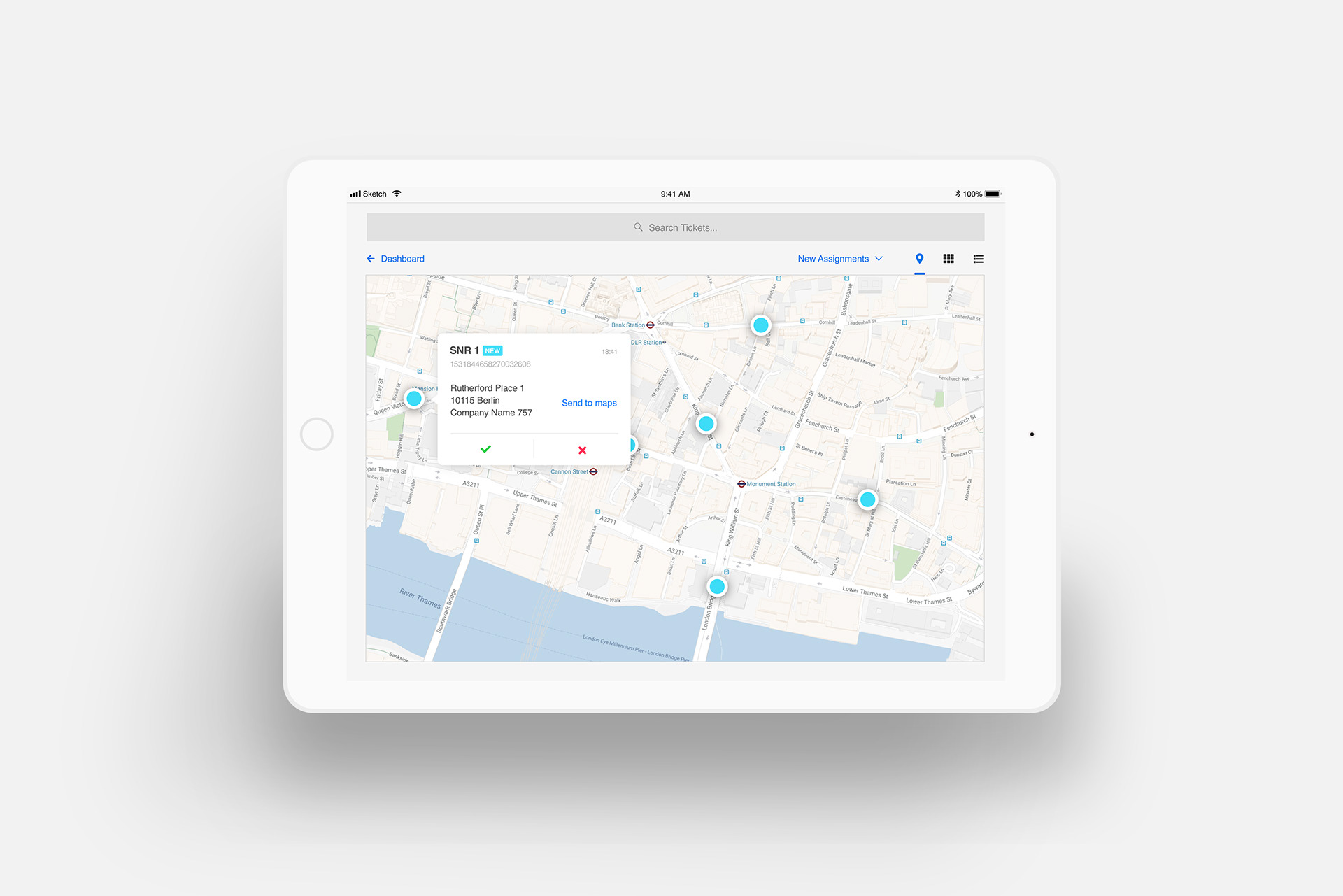The height and width of the screenshot is (896, 1343).
Task: Click the 9:41 AM clock
Action: click(675, 194)
